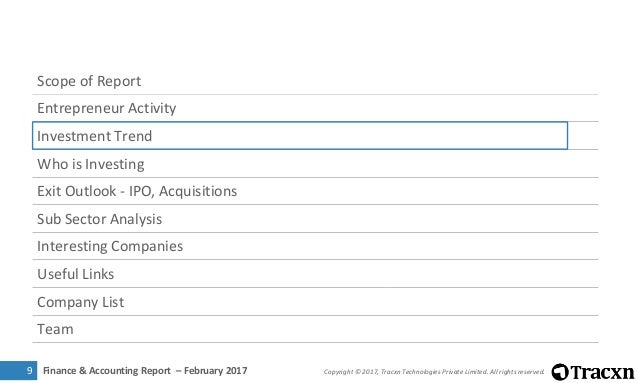The image size is (638, 383).
Task: Select the highlighted Investment Trend row
Action: pyautogui.click(x=300, y=136)
